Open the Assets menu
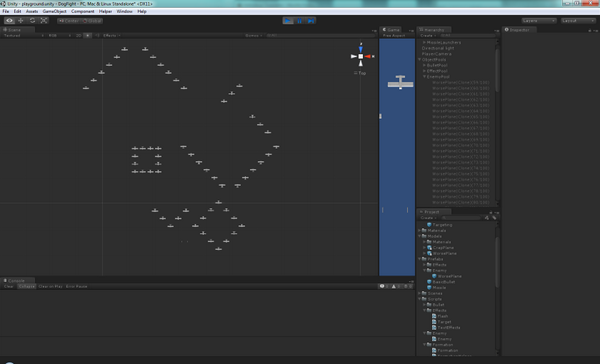600x364 pixels. [32, 11]
